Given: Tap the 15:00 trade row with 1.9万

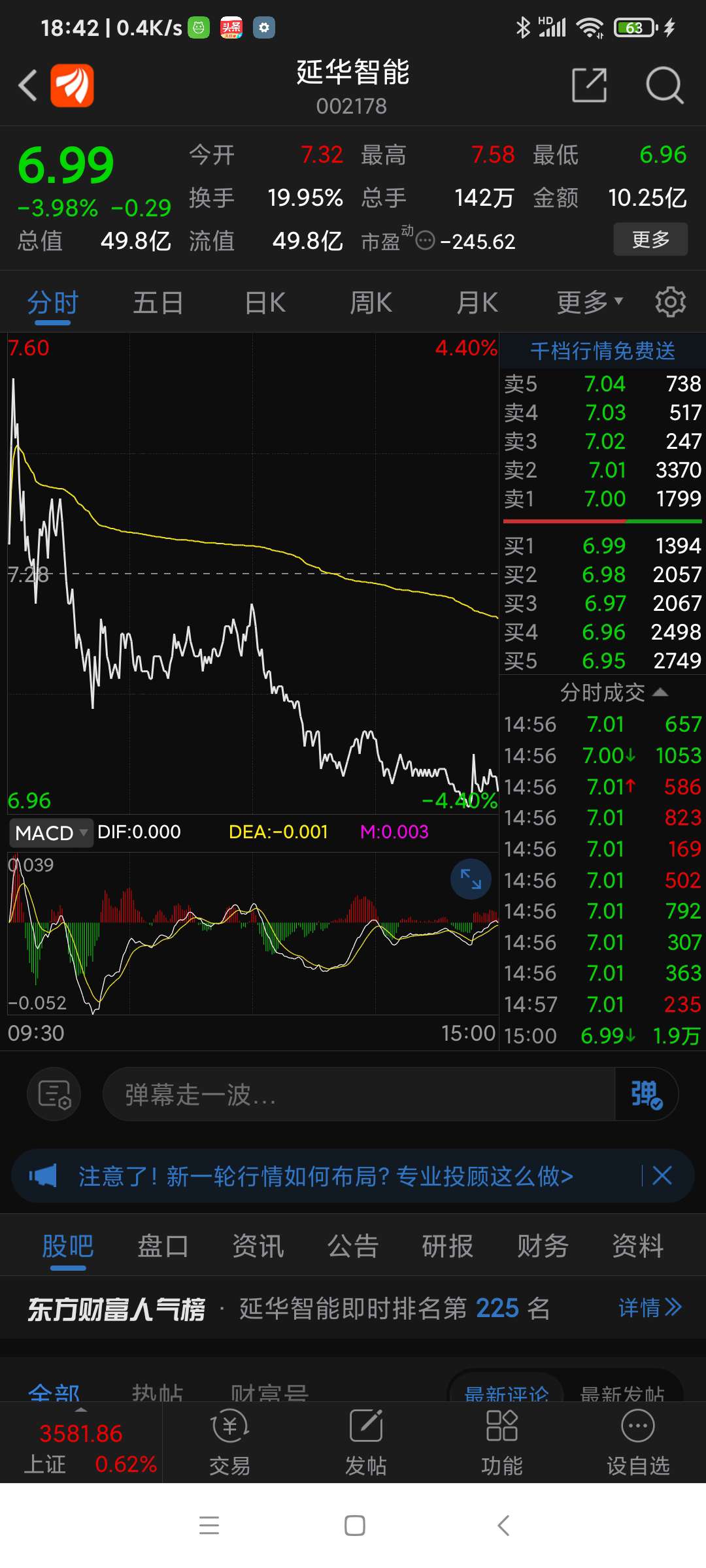Looking at the screenshot, I should (x=603, y=1036).
